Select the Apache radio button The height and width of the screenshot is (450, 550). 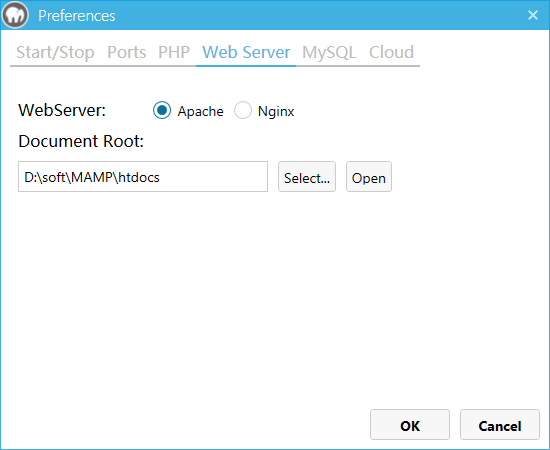tap(162, 110)
